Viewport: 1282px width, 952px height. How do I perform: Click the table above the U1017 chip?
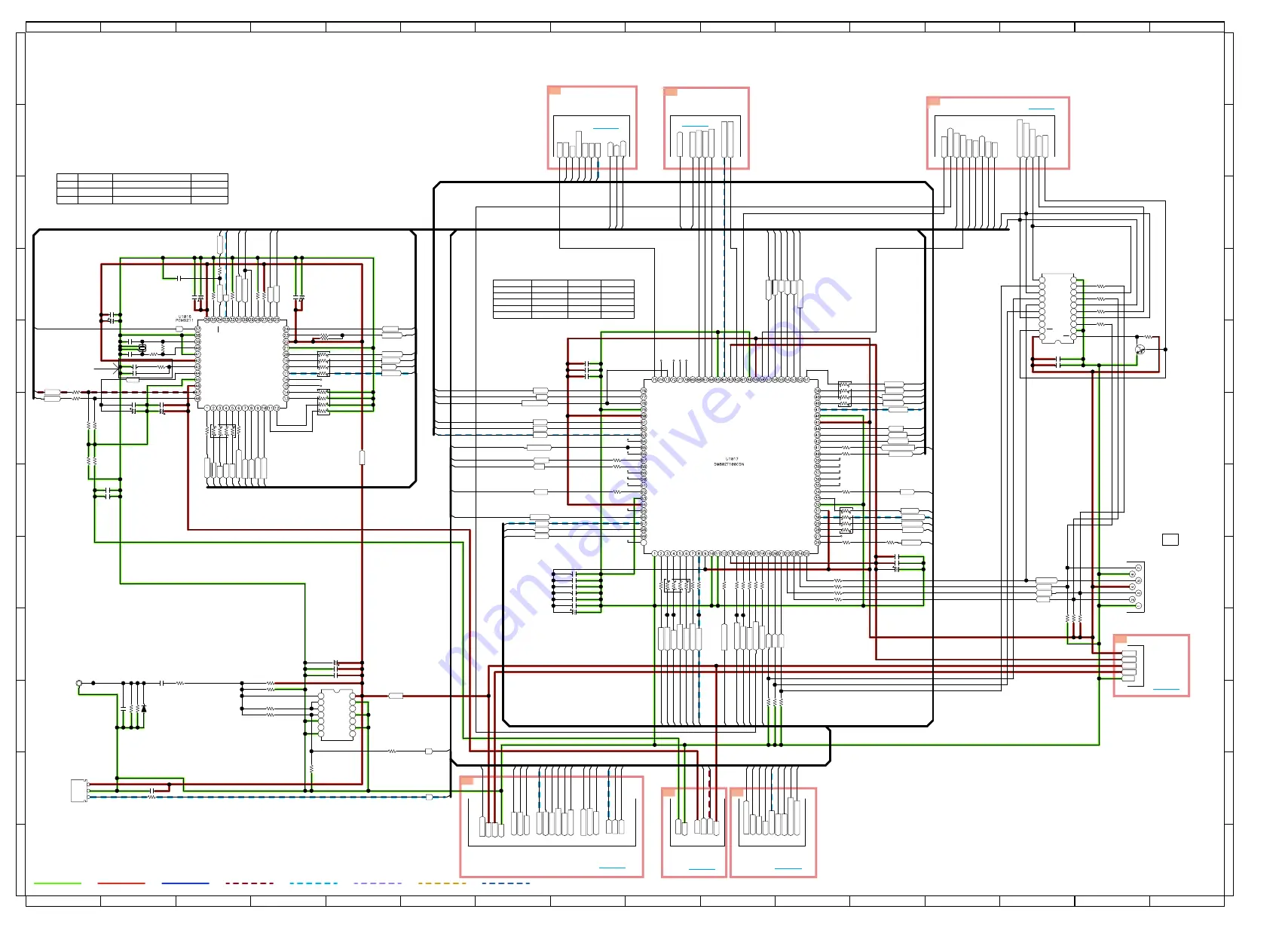pos(563,299)
